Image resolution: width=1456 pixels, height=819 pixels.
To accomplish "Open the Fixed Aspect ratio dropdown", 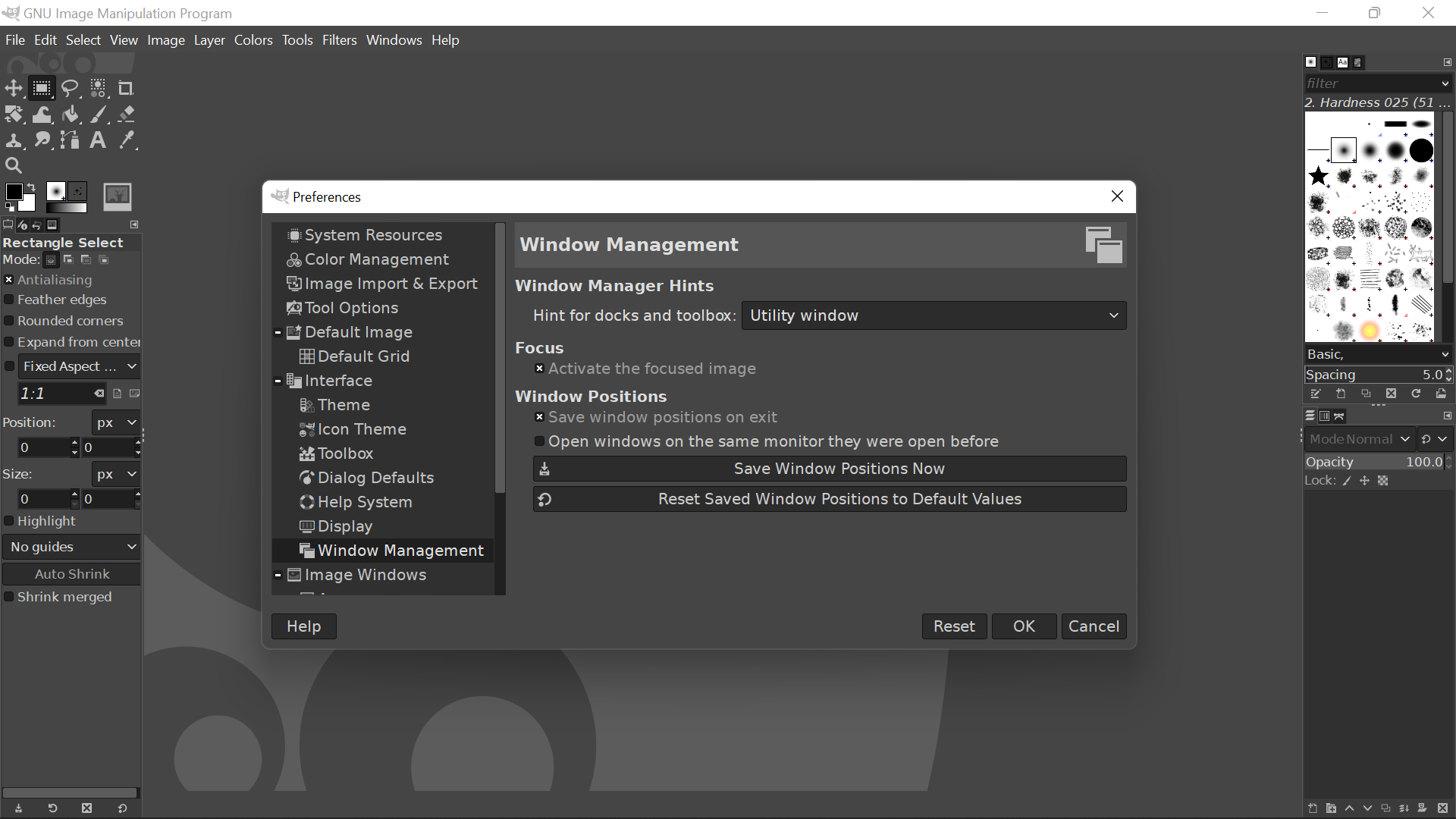I will (x=79, y=366).
